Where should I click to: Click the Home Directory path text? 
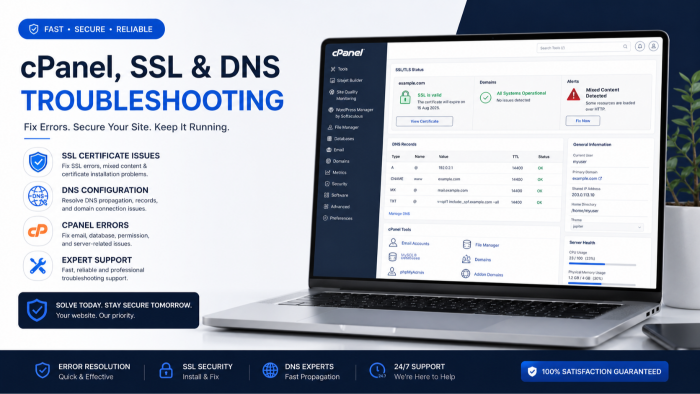point(585,211)
